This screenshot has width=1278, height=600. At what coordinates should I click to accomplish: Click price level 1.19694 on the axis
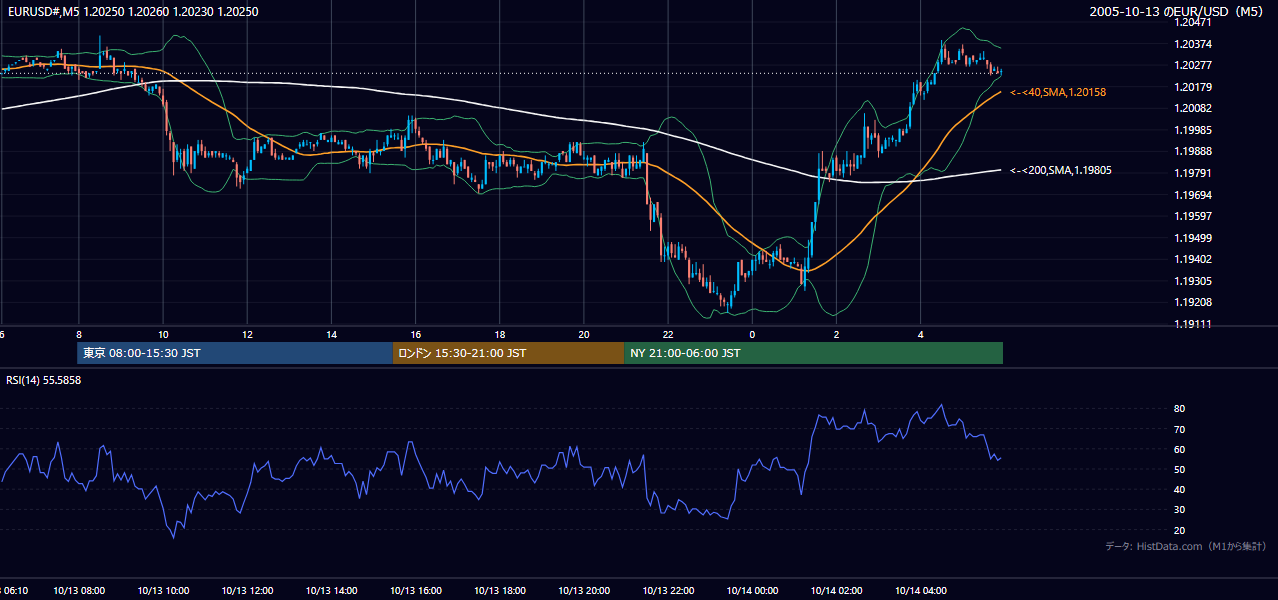tap(1193, 195)
